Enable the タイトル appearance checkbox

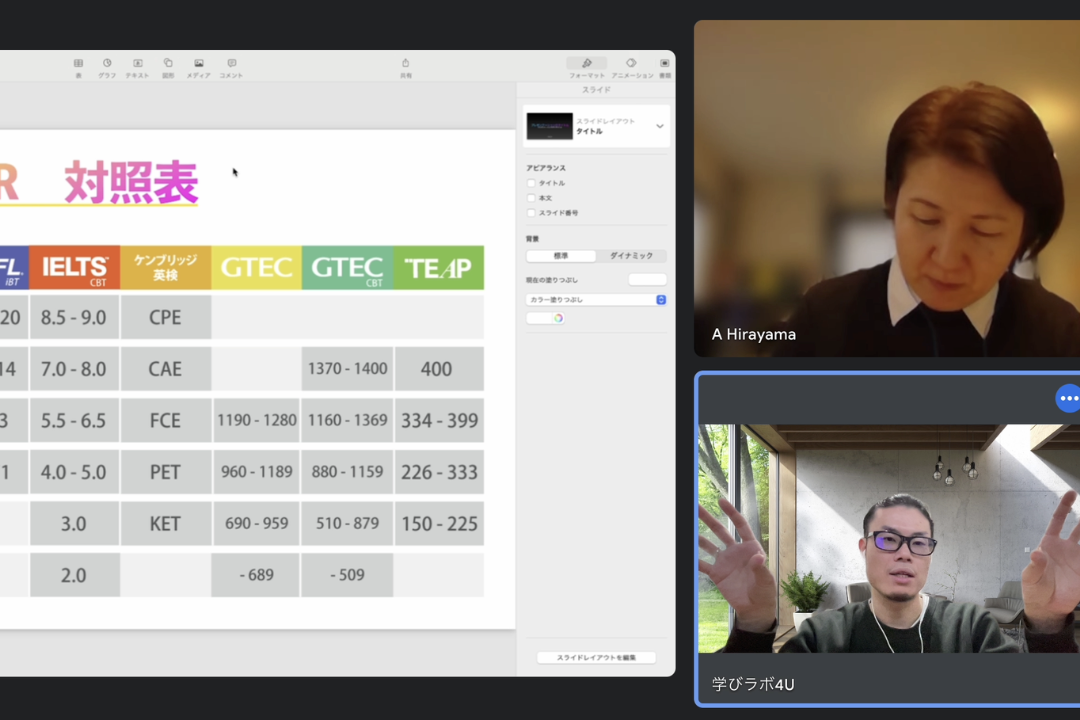pos(531,183)
